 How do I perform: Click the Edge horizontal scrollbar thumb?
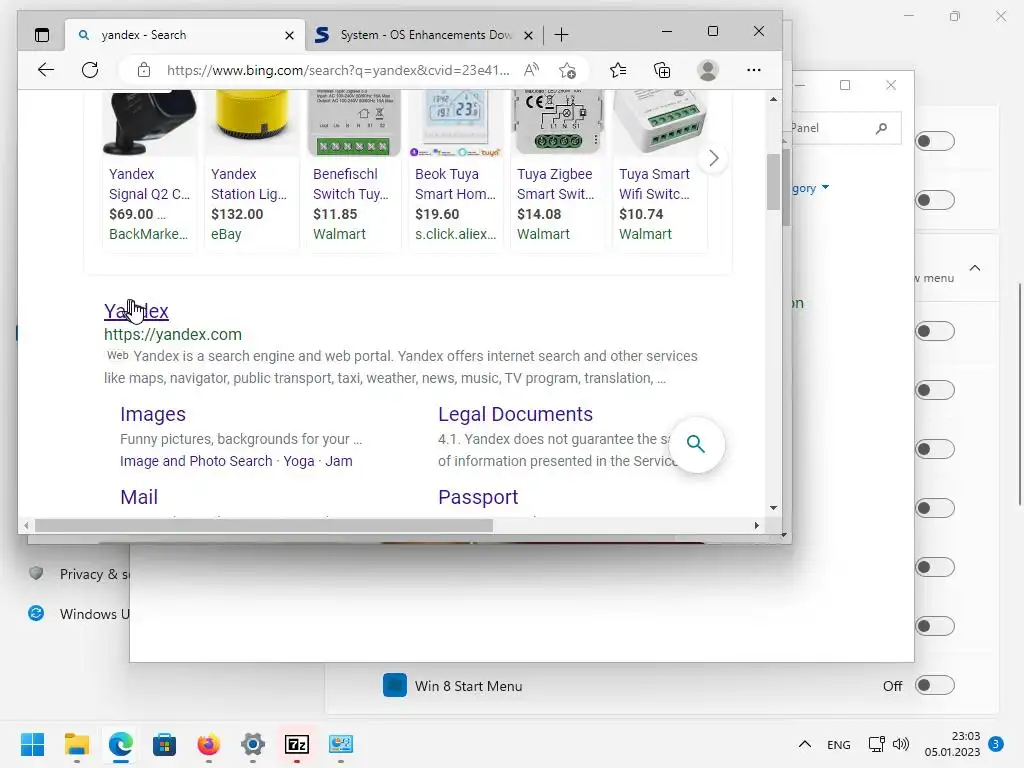264,525
